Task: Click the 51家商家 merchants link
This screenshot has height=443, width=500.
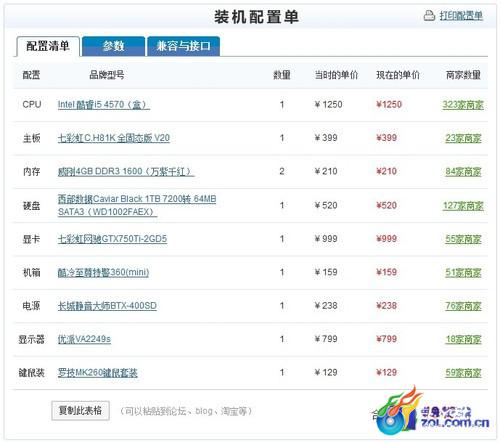Action: tap(463, 273)
